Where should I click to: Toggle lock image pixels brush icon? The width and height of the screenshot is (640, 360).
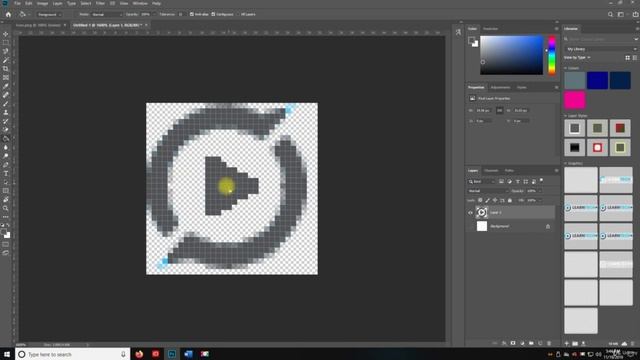(487, 200)
